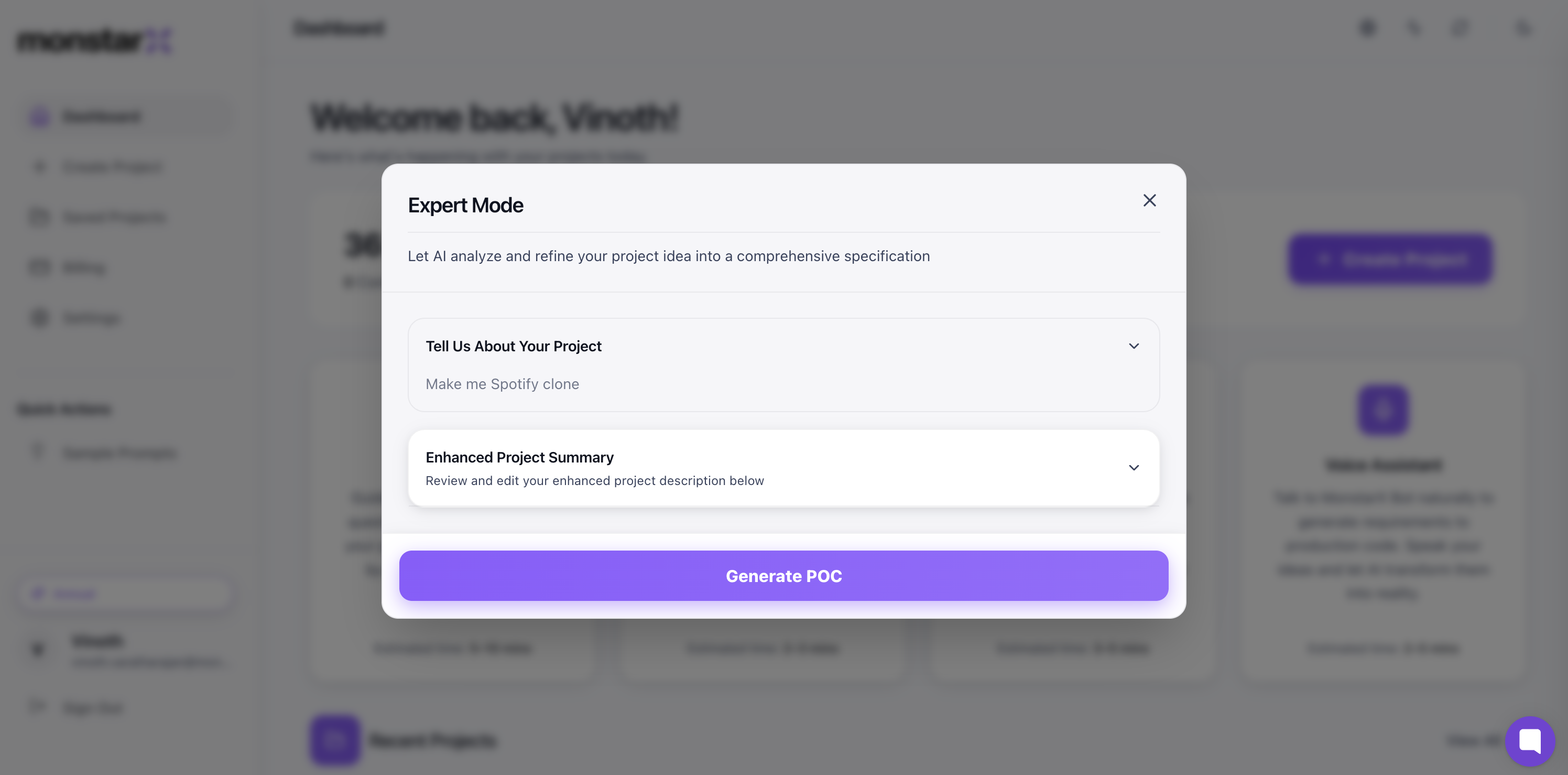Screen dimensions: 1568x775
Task: Click the purple Voice Assistant microphone icon
Action: pos(1383,410)
